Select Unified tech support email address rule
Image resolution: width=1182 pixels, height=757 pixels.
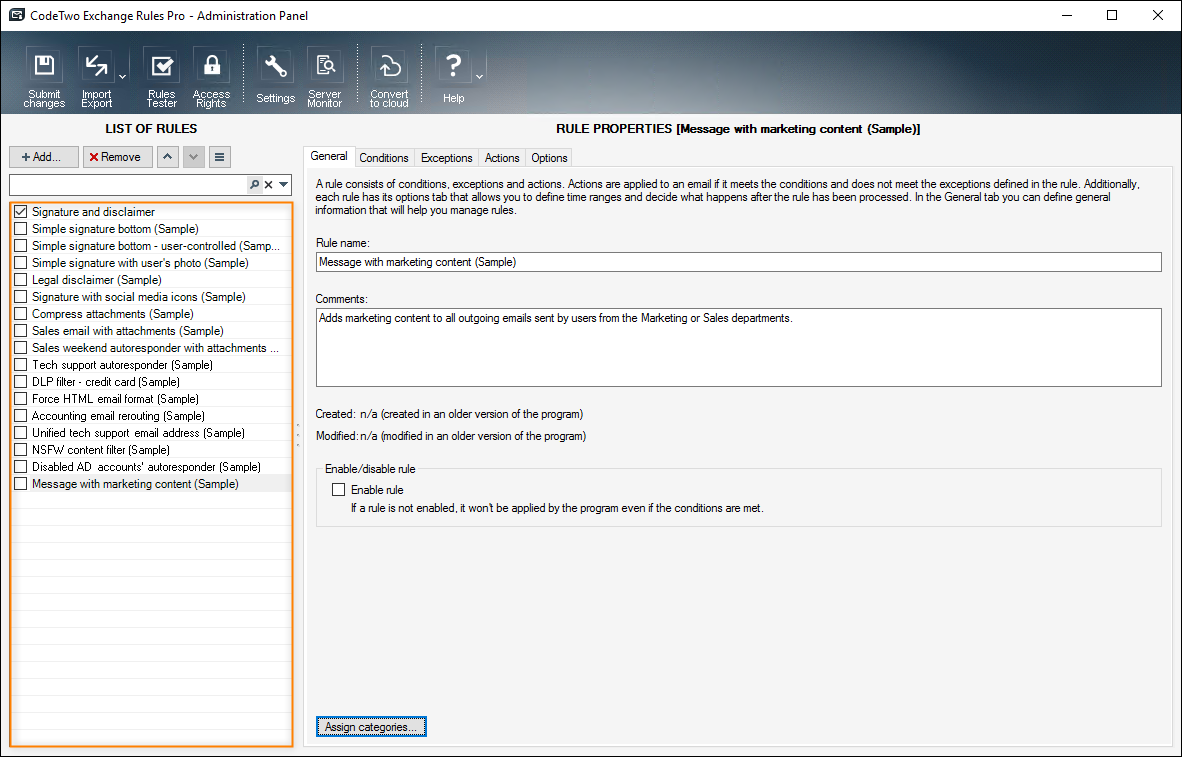pyautogui.click(x=152, y=433)
